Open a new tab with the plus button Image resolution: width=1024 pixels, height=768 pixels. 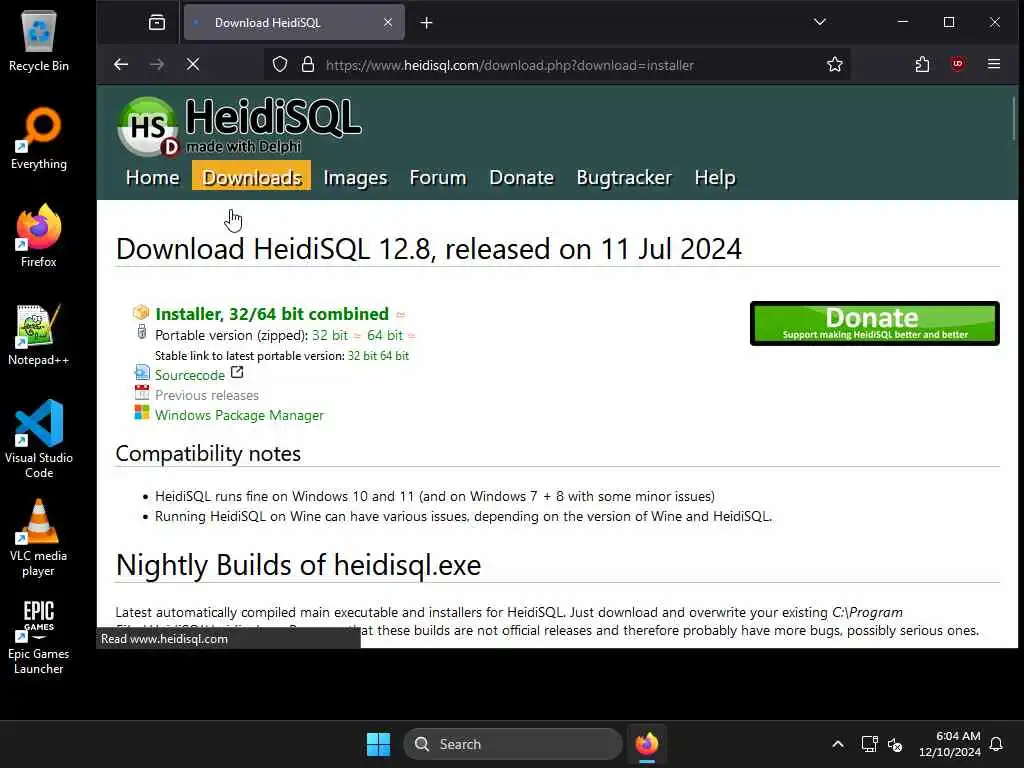click(x=426, y=23)
